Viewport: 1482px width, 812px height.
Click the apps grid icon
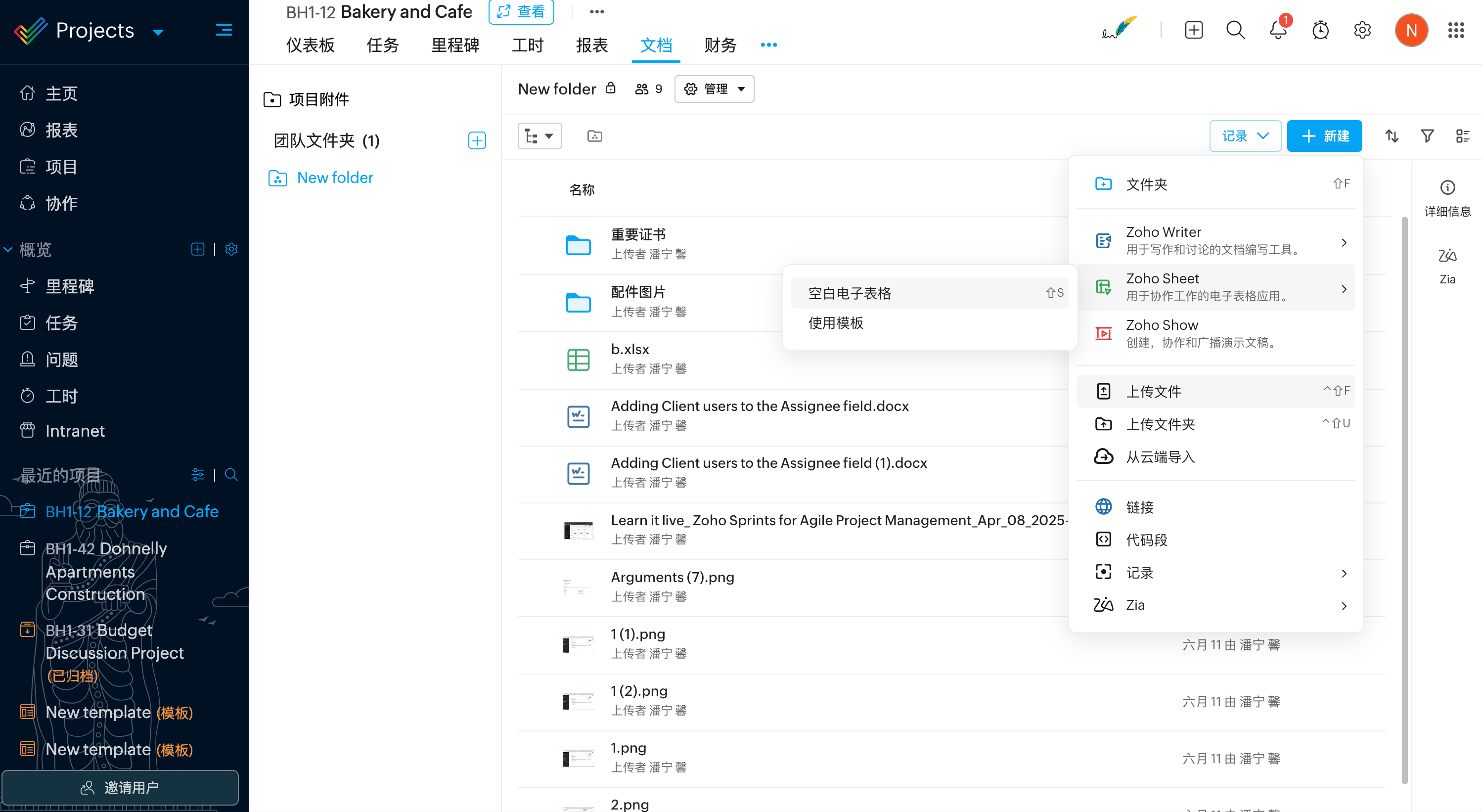tap(1455, 30)
